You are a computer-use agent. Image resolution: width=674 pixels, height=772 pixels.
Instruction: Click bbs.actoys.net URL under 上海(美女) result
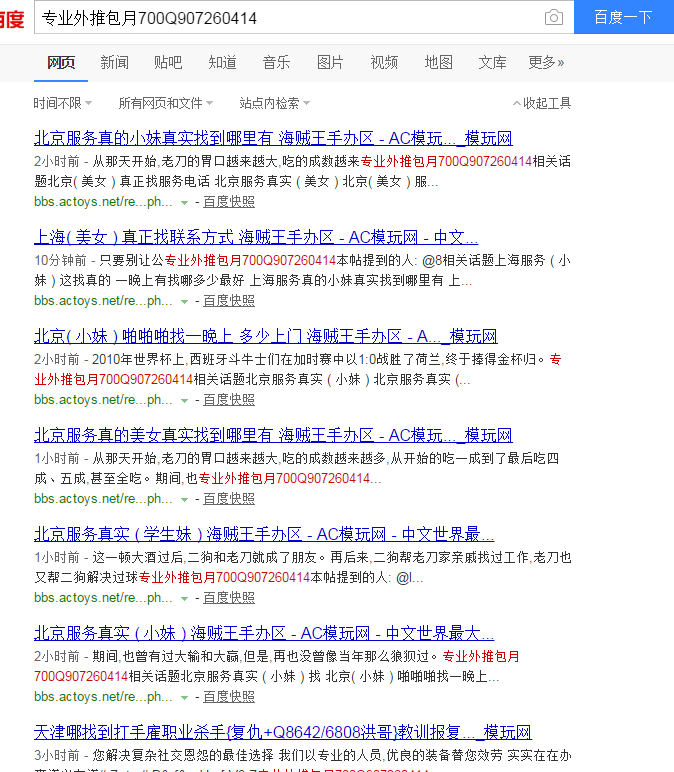click(x=103, y=301)
